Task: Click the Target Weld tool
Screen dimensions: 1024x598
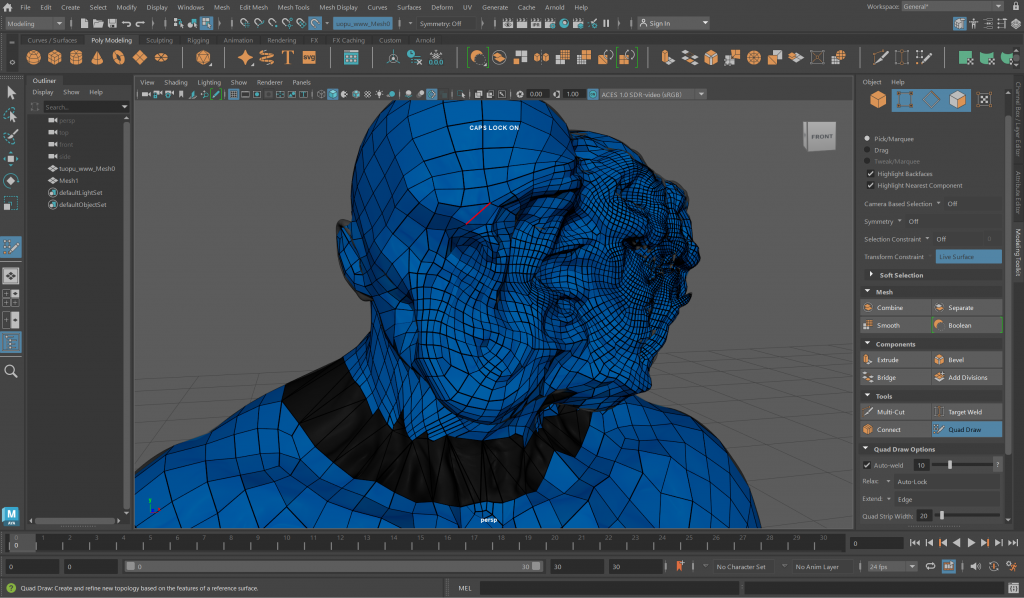Action: coord(967,411)
